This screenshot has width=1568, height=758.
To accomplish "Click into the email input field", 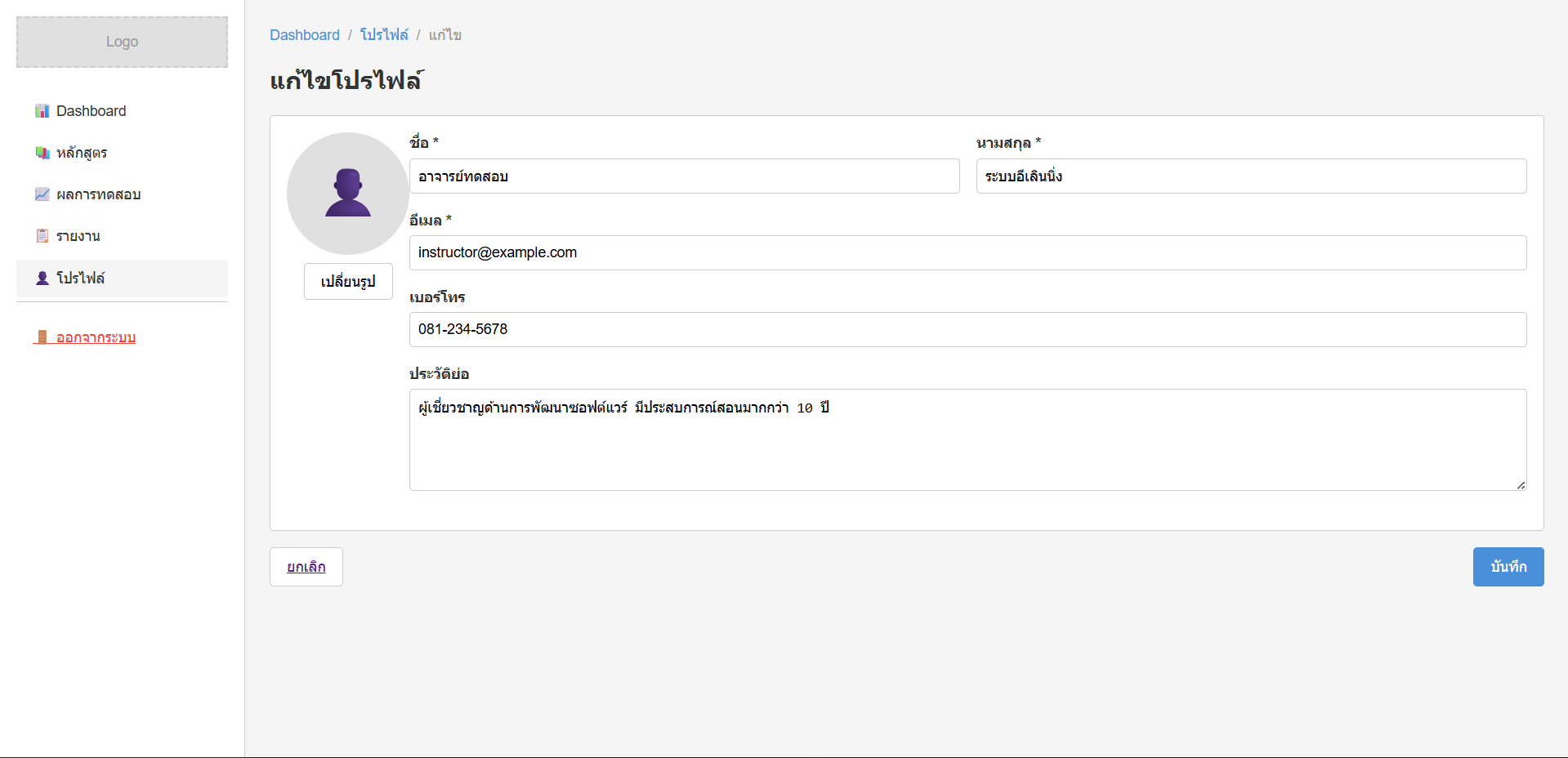I will (967, 253).
